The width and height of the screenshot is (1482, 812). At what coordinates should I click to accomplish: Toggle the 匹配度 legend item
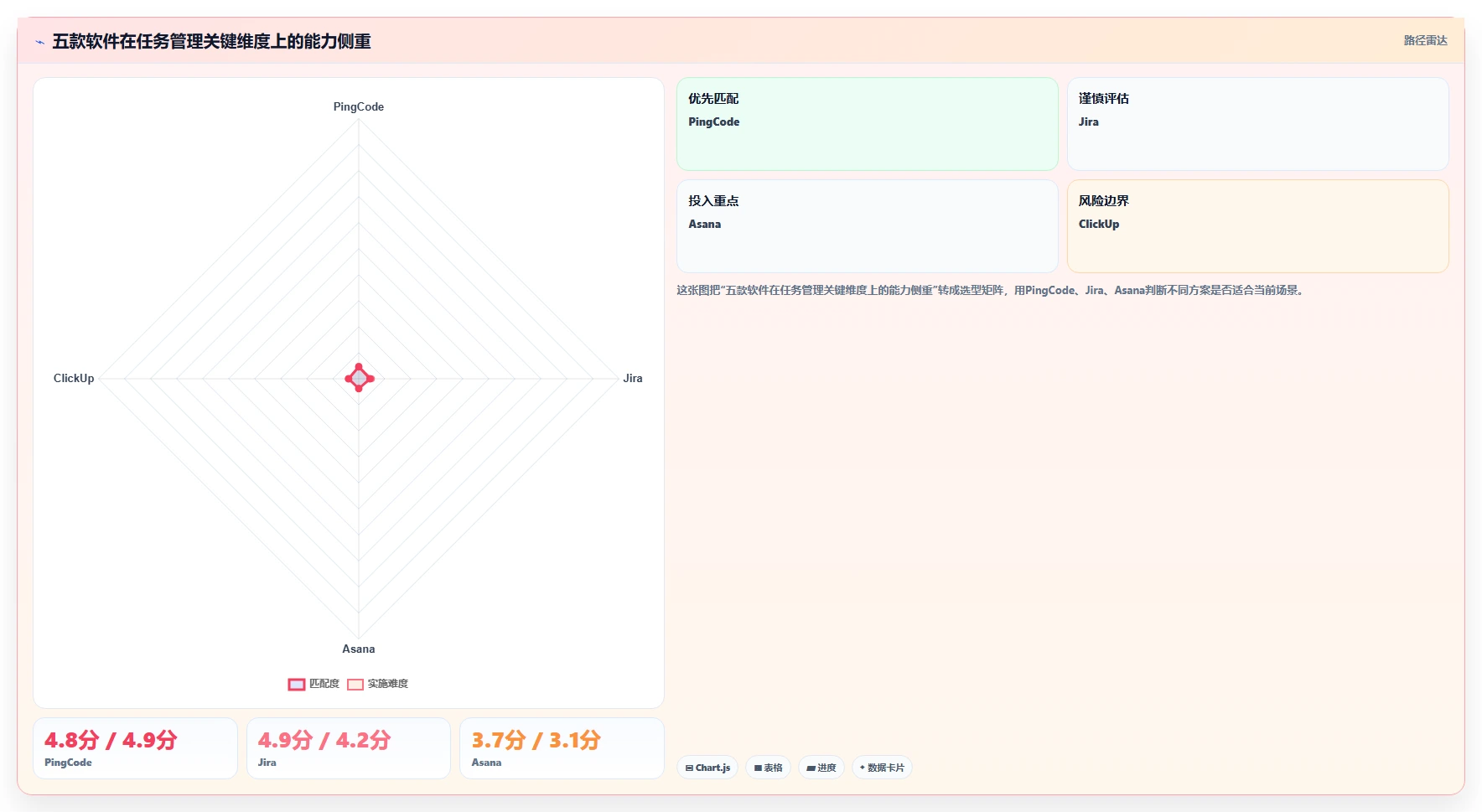313,684
